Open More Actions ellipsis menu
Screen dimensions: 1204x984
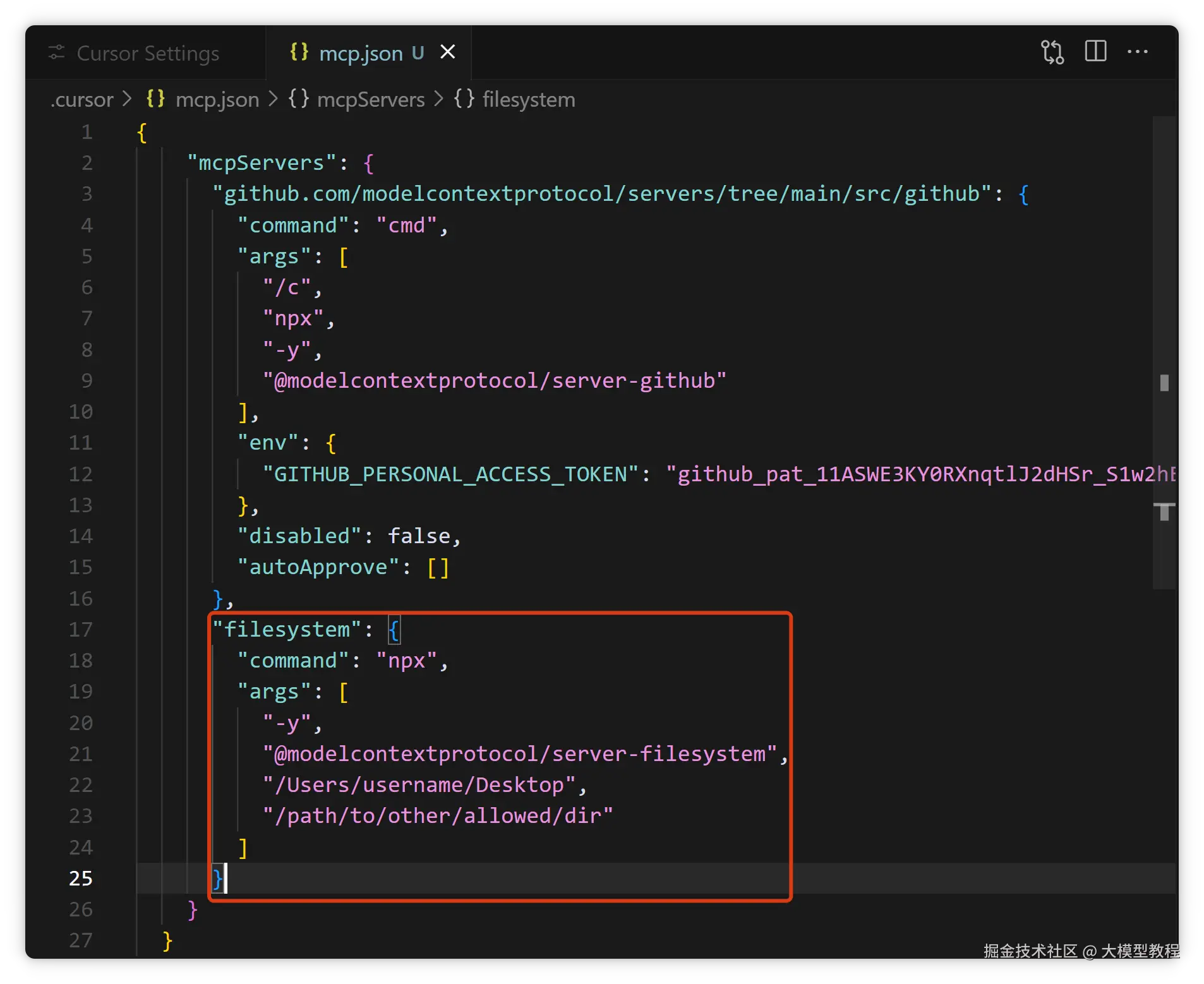click(x=1137, y=52)
